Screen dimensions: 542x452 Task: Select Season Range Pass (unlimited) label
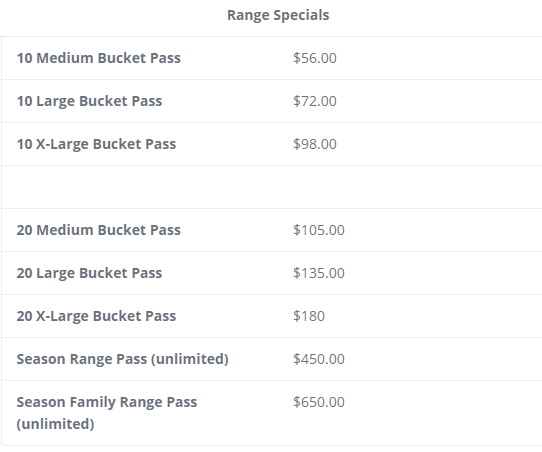tap(122, 359)
